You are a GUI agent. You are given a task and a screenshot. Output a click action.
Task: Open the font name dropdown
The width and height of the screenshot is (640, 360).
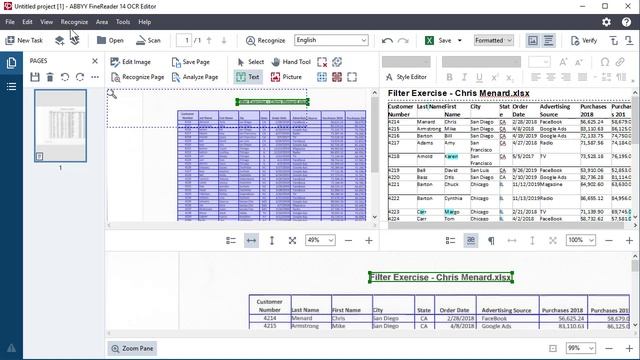[481, 62]
